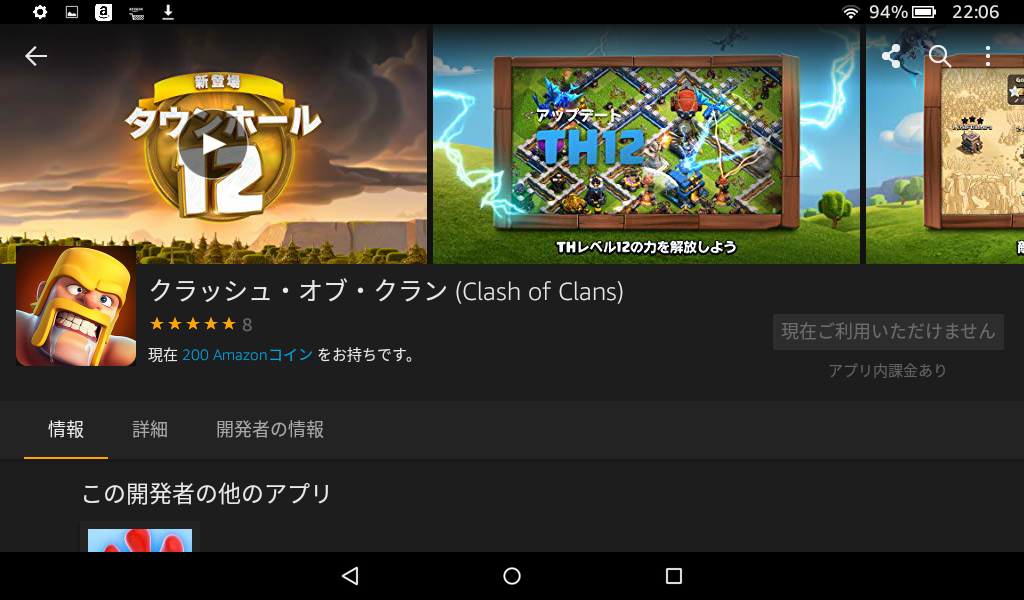Tap the download arrow status icon
1024x600 pixels.
168,12
